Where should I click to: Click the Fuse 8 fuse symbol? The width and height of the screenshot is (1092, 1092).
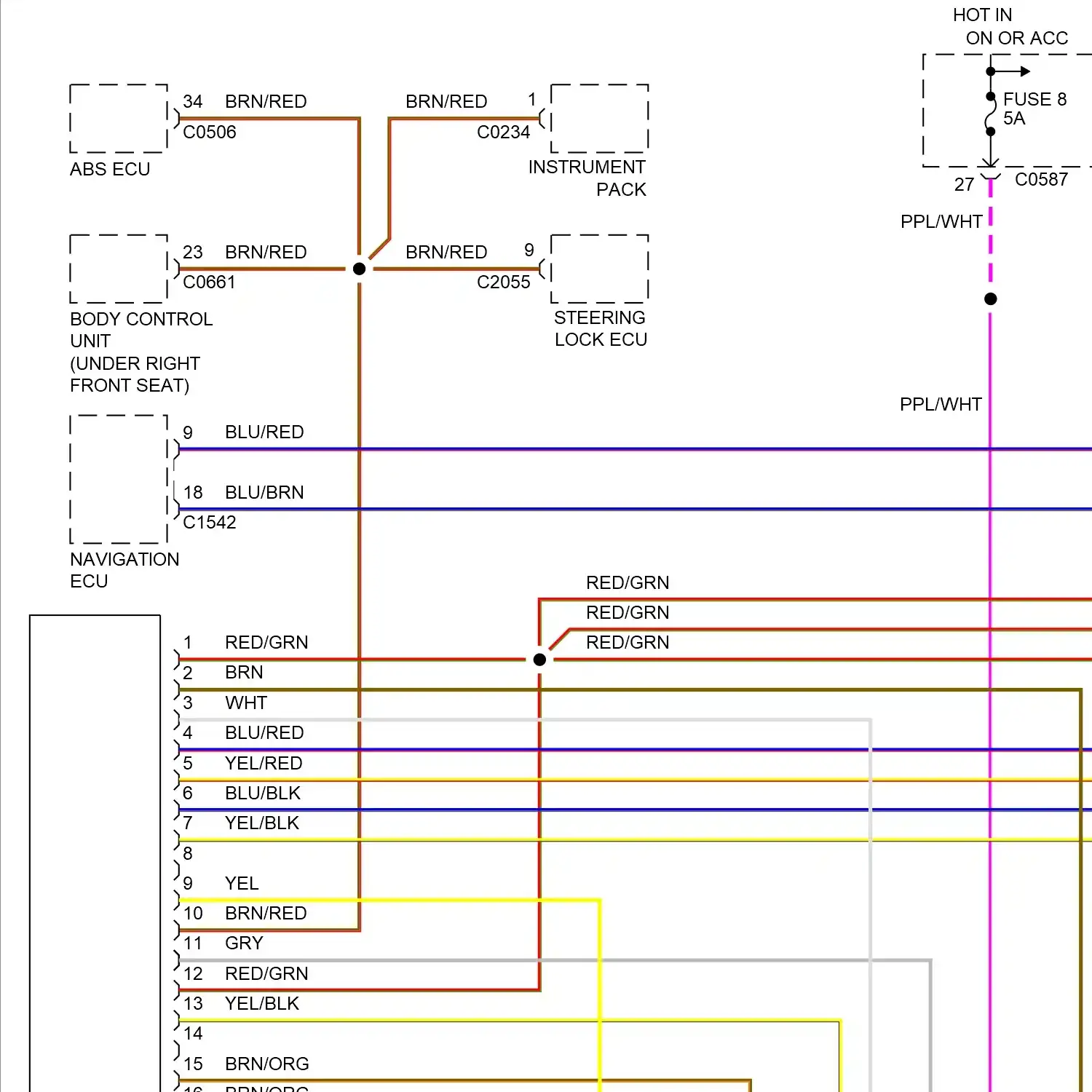coord(990,114)
